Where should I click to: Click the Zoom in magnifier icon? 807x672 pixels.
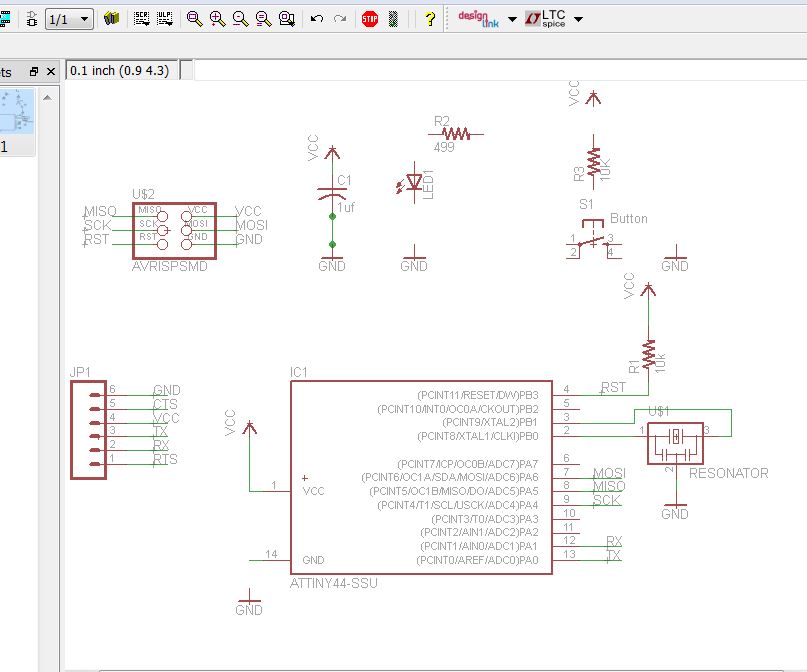tap(218, 19)
